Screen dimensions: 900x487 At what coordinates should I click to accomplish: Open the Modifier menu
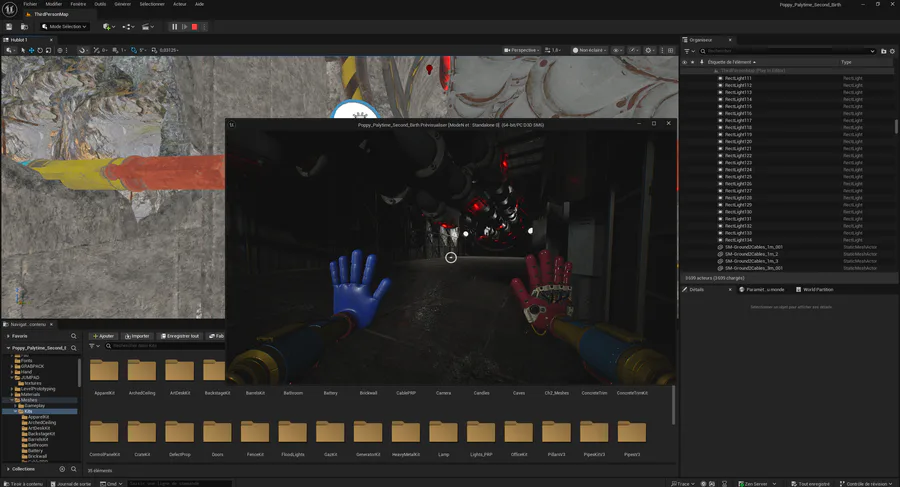tap(53, 4)
